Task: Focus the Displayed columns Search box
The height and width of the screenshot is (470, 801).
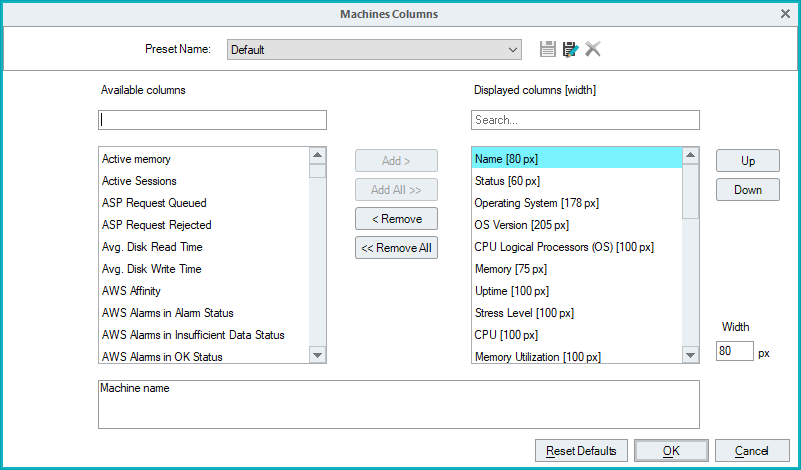Action: 585,120
